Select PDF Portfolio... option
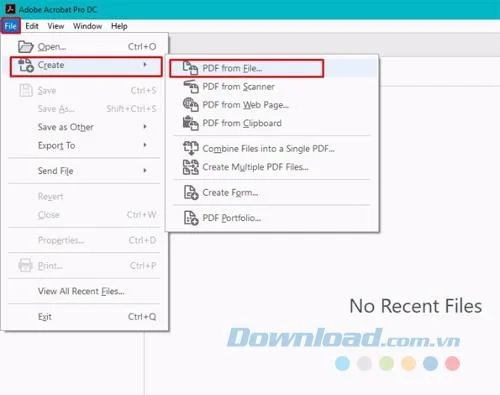The height and width of the screenshot is (395, 500). pos(273,218)
